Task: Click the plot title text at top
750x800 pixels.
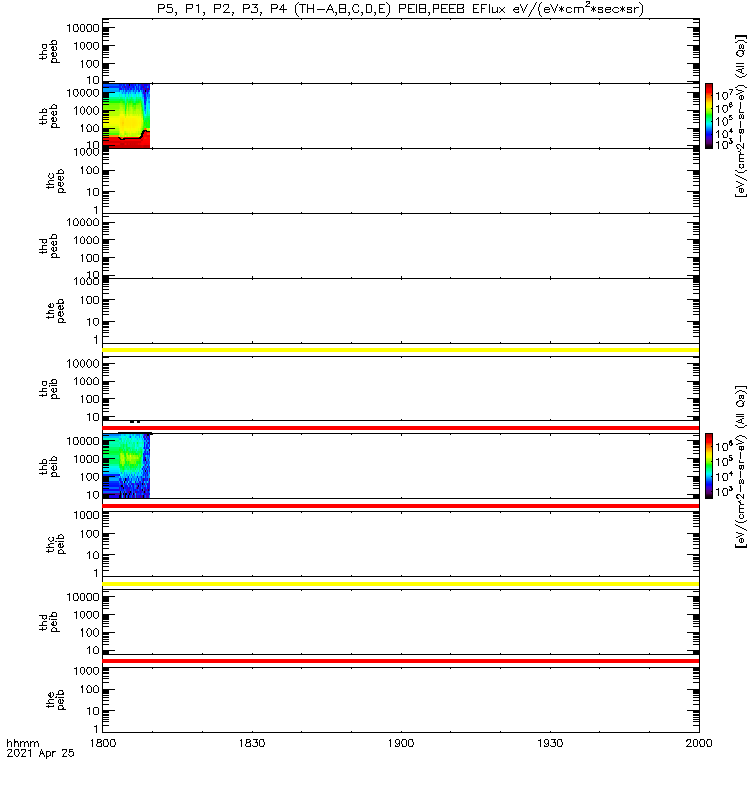Action: pyautogui.click(x=401, y=9)
